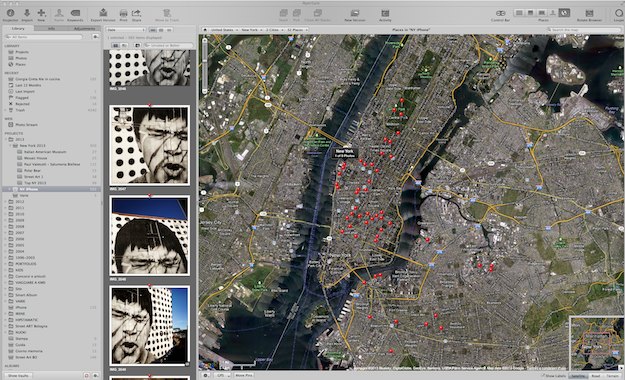Open the Keywords tag icon

pyautogui.click(x=75, y=13)
